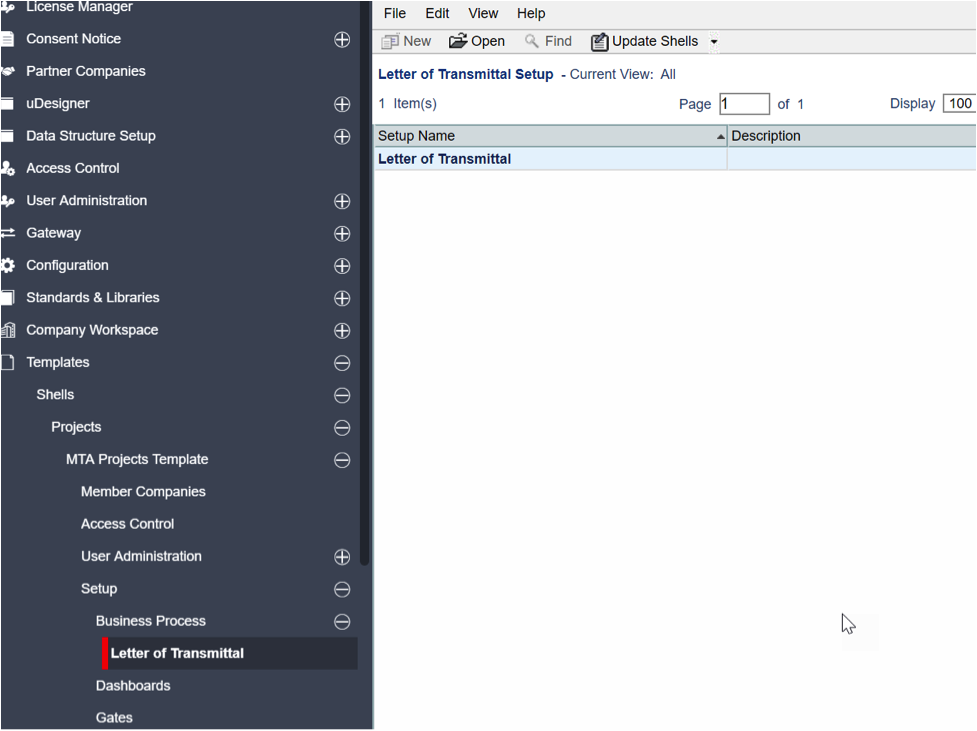Expand the top-level User Administration node
977x731 pixels.
point(342,201)
